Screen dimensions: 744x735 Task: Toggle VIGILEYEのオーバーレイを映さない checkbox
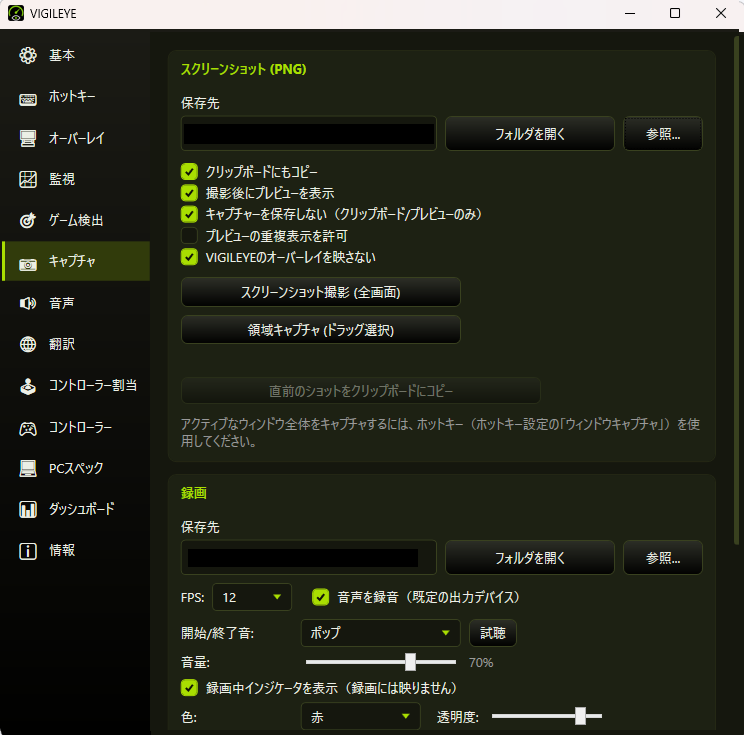click(x=189, y=257)
